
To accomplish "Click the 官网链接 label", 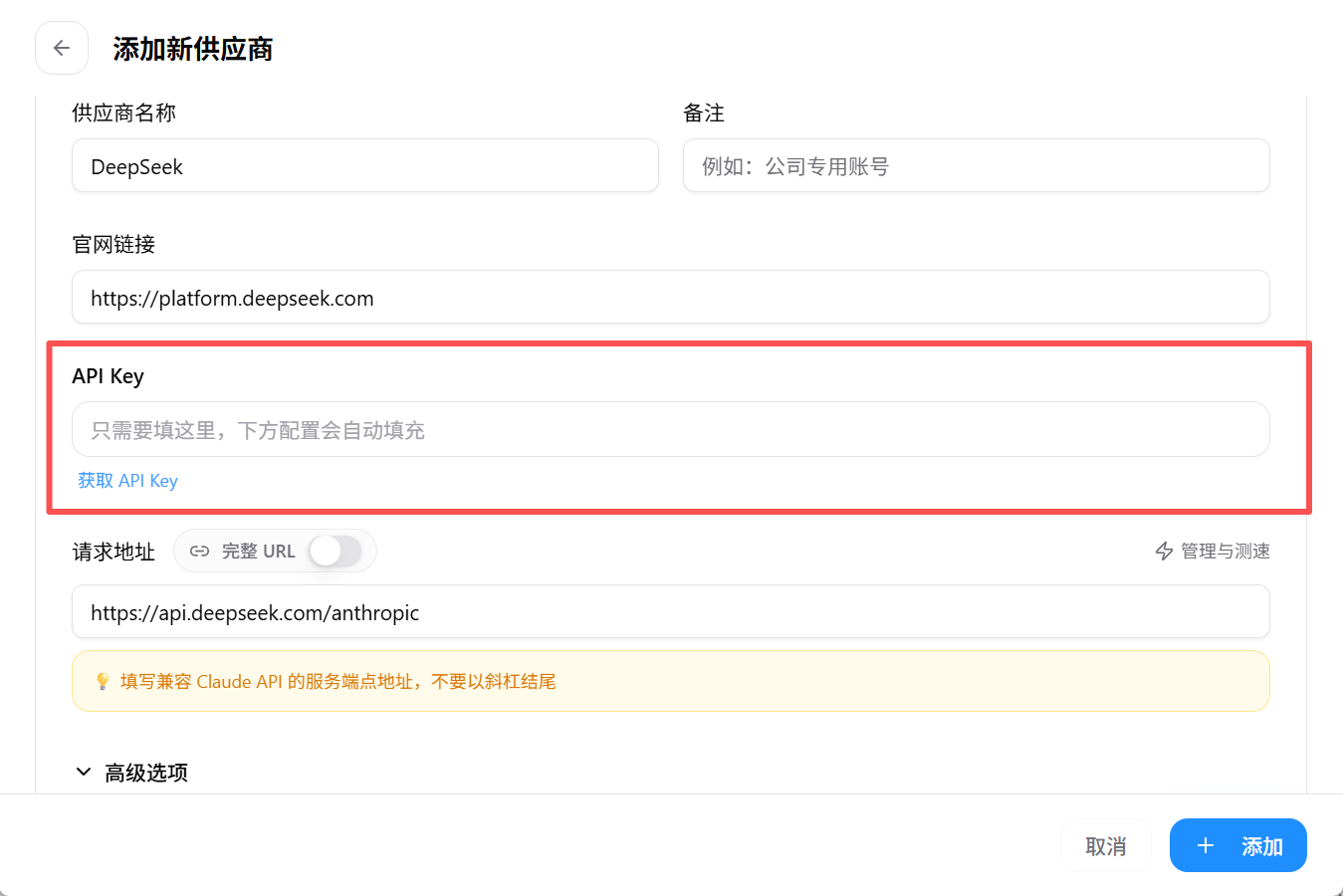I will coord(113,245).
